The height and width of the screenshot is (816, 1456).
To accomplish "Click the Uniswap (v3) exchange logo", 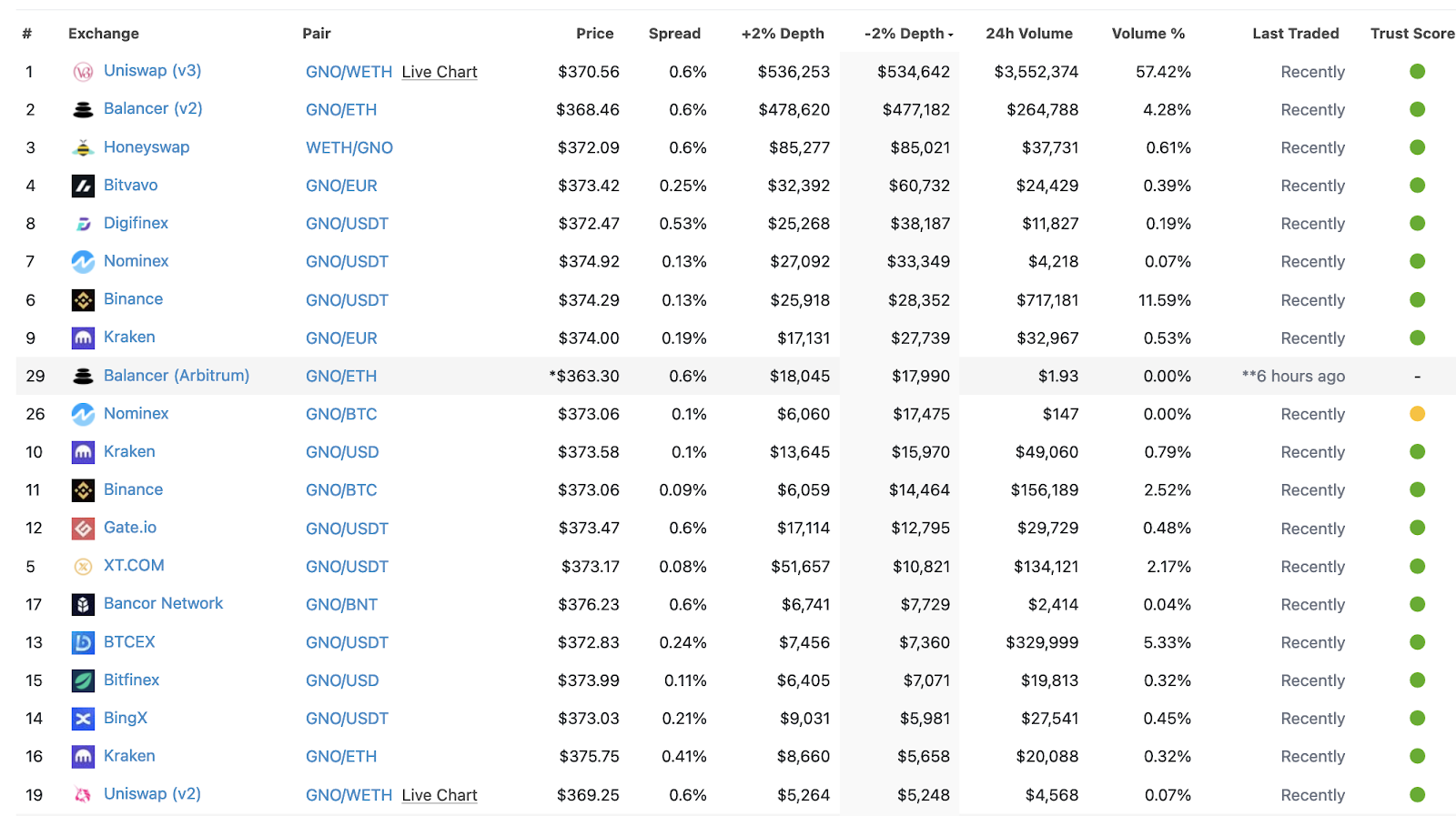I will coord(83,72).
